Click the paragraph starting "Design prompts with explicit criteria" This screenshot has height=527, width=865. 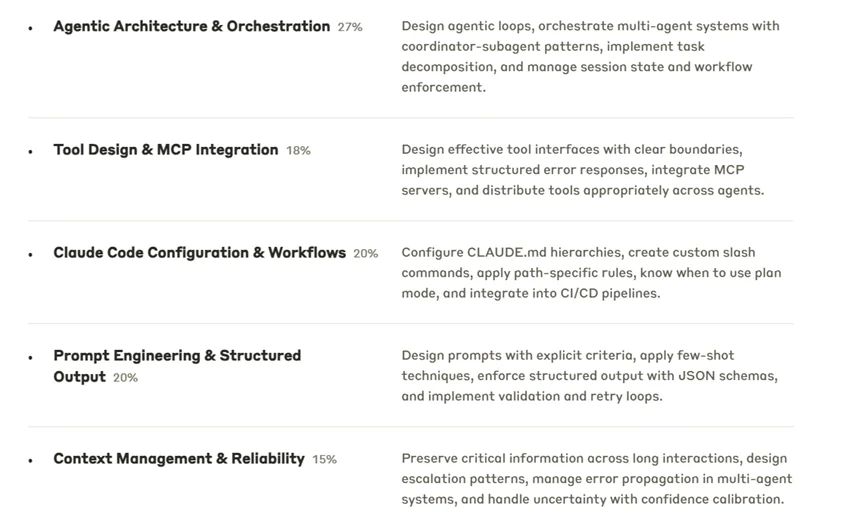pyautogui.click(x=589, y=376)
